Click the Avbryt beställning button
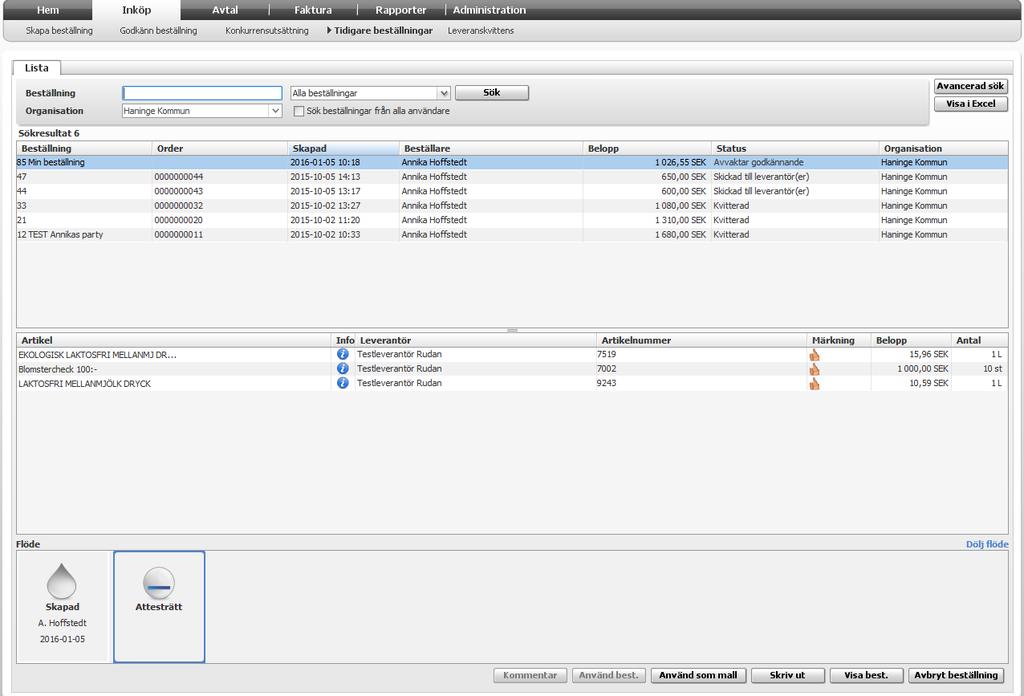 click(956, 676)
